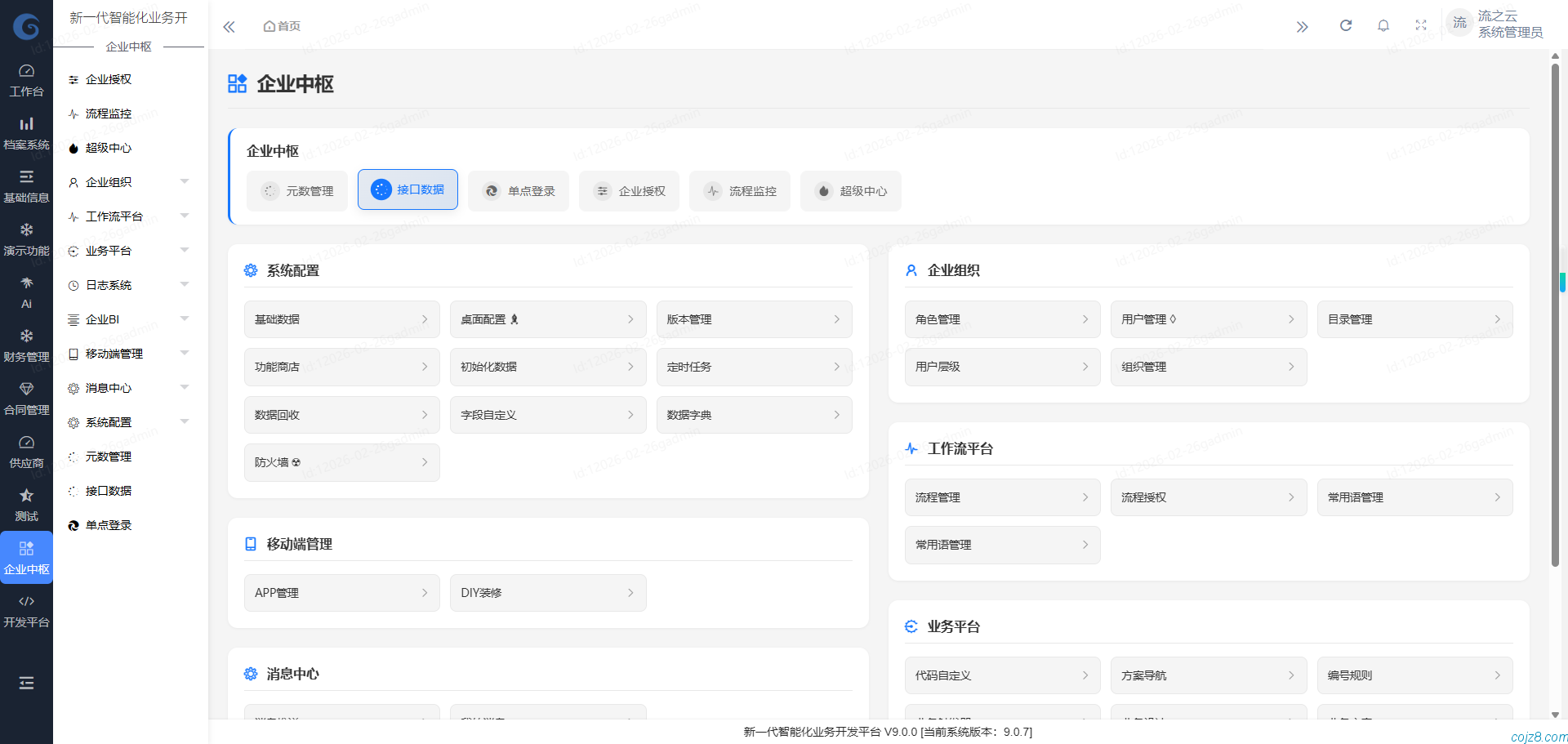Open 开发平台 code icon in left rail

click(26, 611)
